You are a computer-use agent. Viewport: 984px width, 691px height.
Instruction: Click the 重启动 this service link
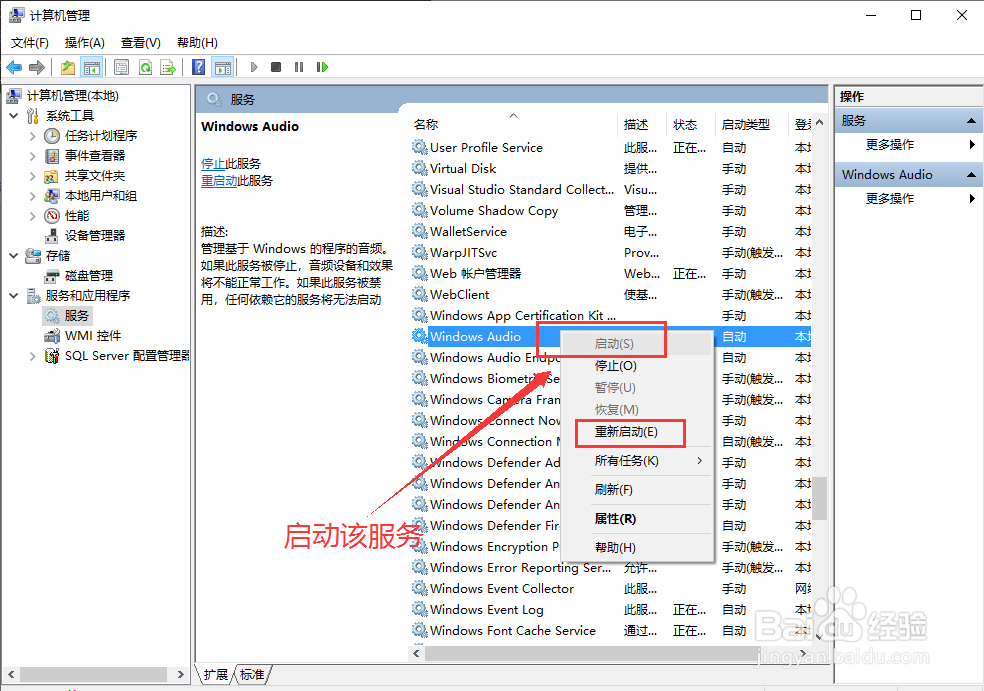coord(219,181)
